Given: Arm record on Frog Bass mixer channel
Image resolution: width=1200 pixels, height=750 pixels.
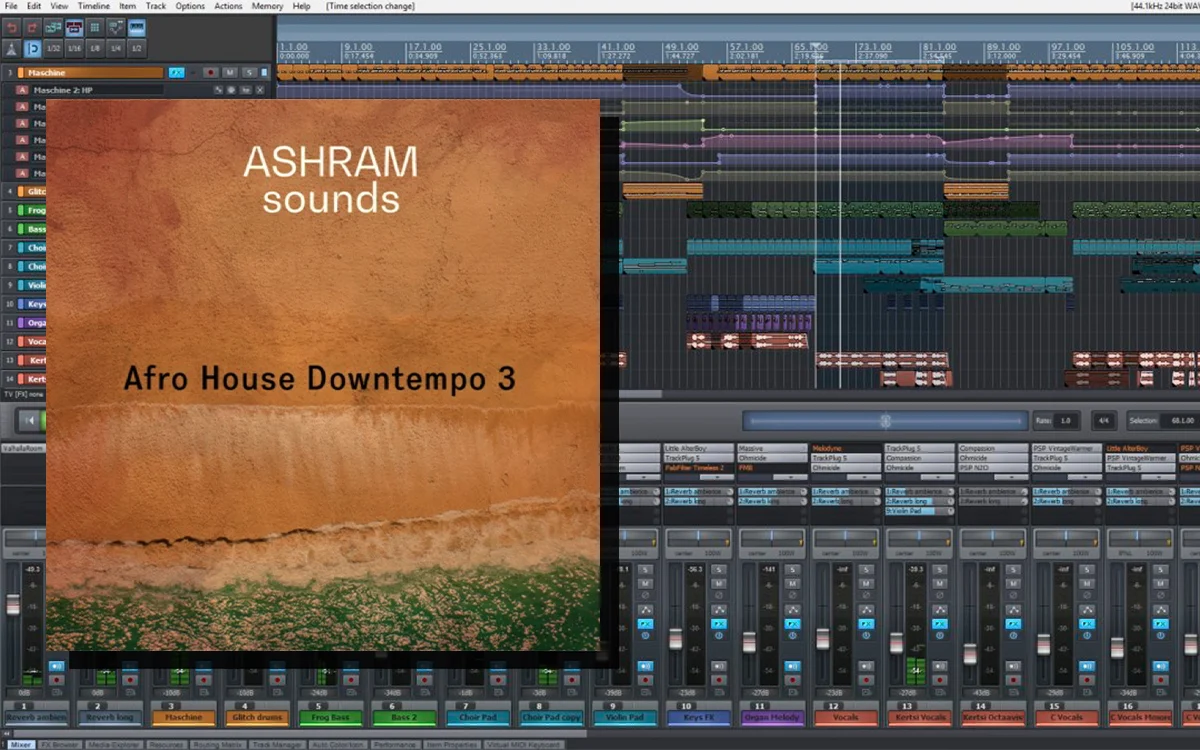Looking at the screenshot, I should 350,680.
